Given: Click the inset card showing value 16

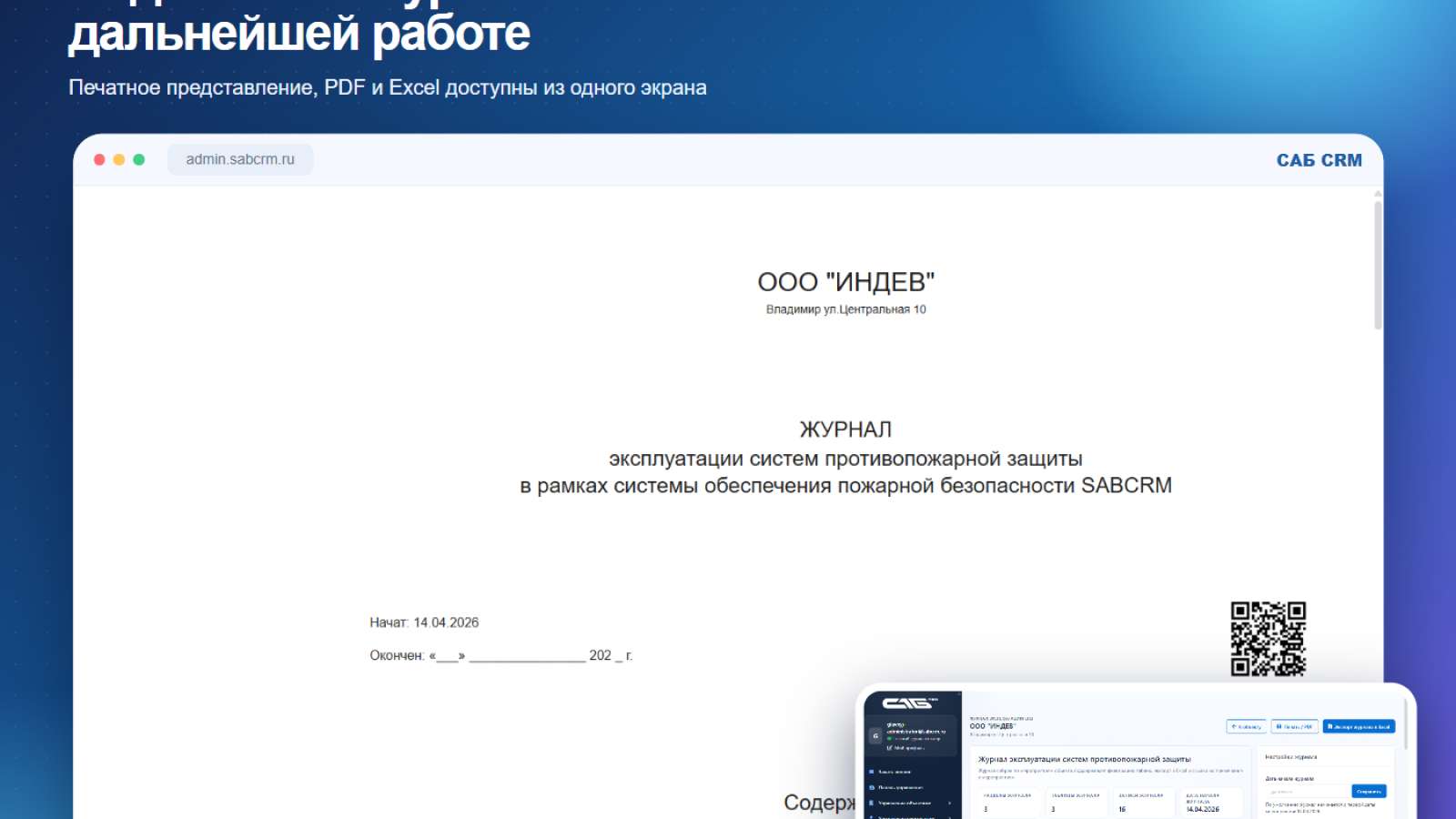Looking at the screenshot, I should click(1144, 801).
